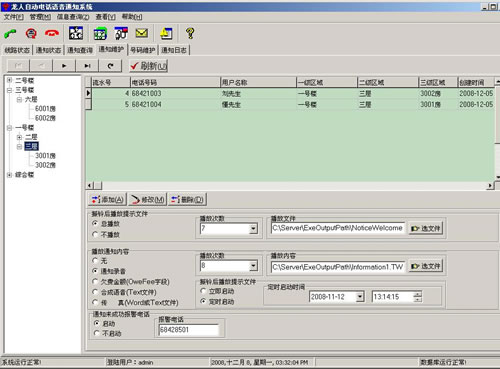This screenshot has width=500, height=369.
Task: Click the bell notification toolbar icon
Action: (x=166, y=33)
